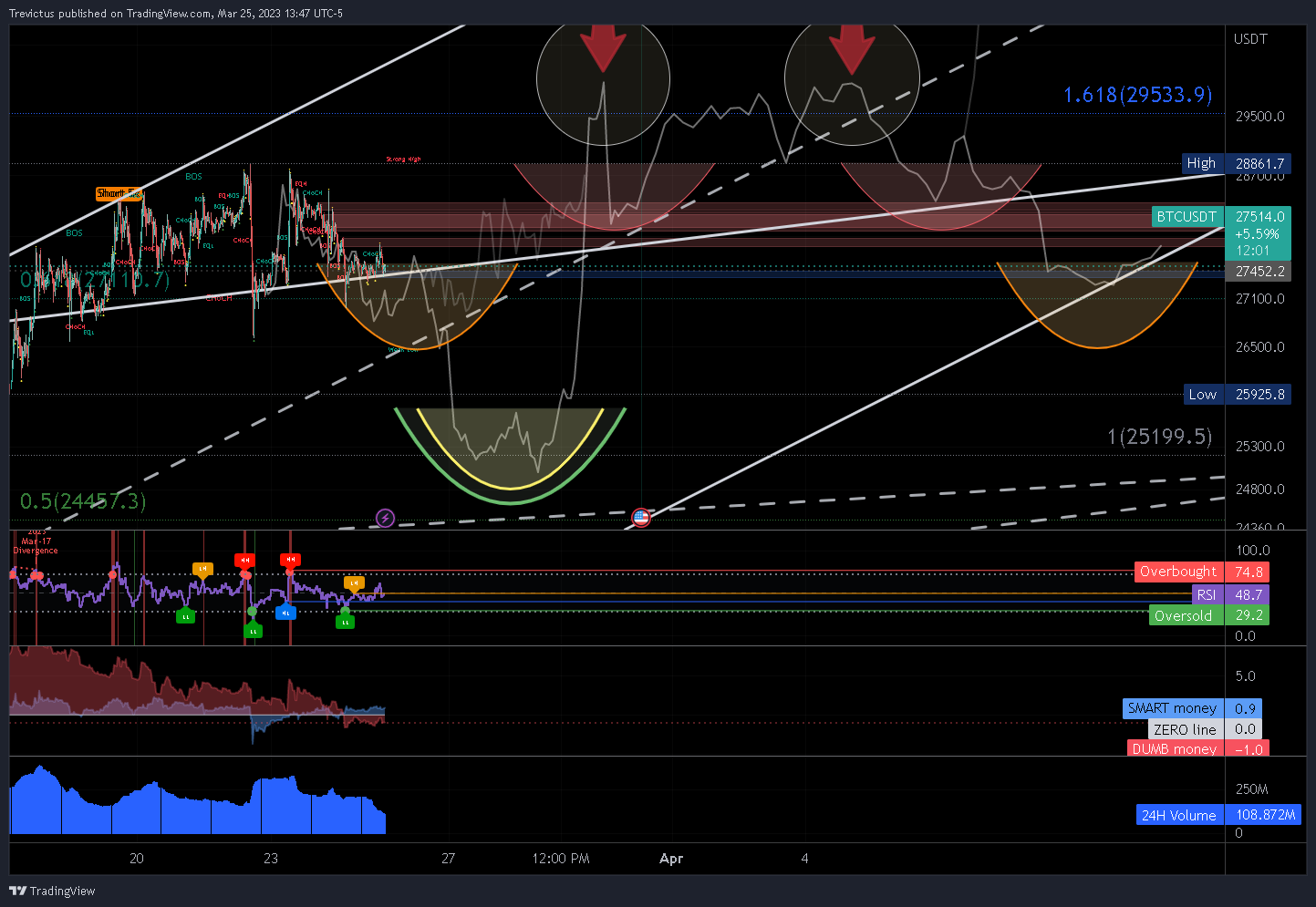Select the Overbought label
This screenshot has height=907, width=1316.
tap(1178, 572)
